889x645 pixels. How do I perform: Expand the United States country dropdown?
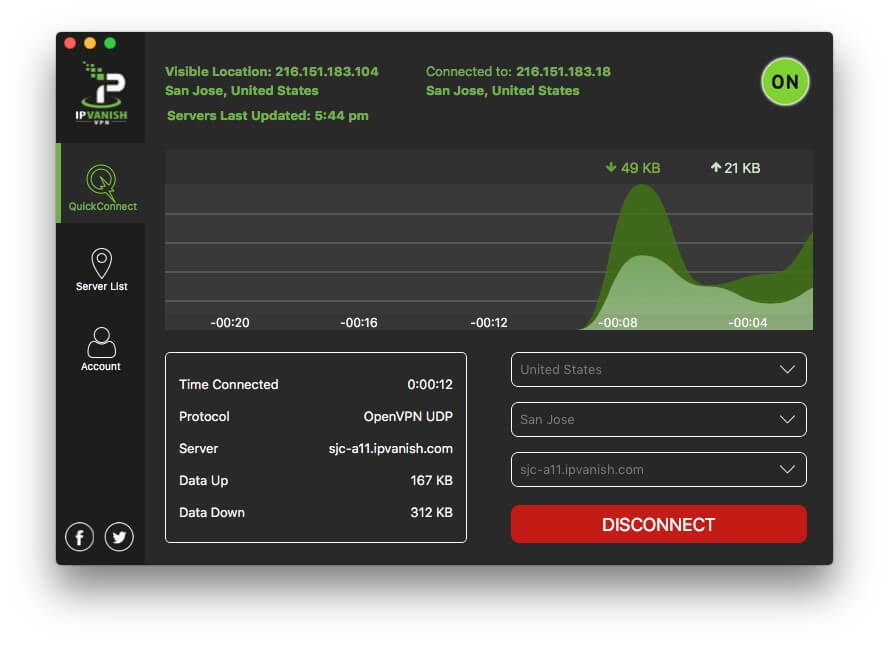[658, 370]
